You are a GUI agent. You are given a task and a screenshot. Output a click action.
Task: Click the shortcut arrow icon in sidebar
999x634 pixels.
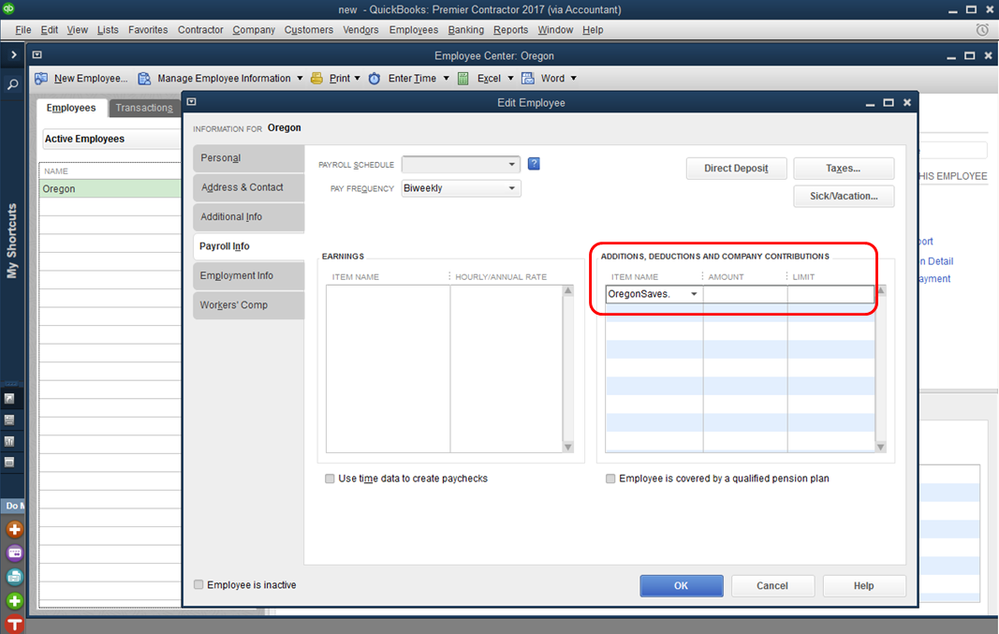tap(10, 398)
